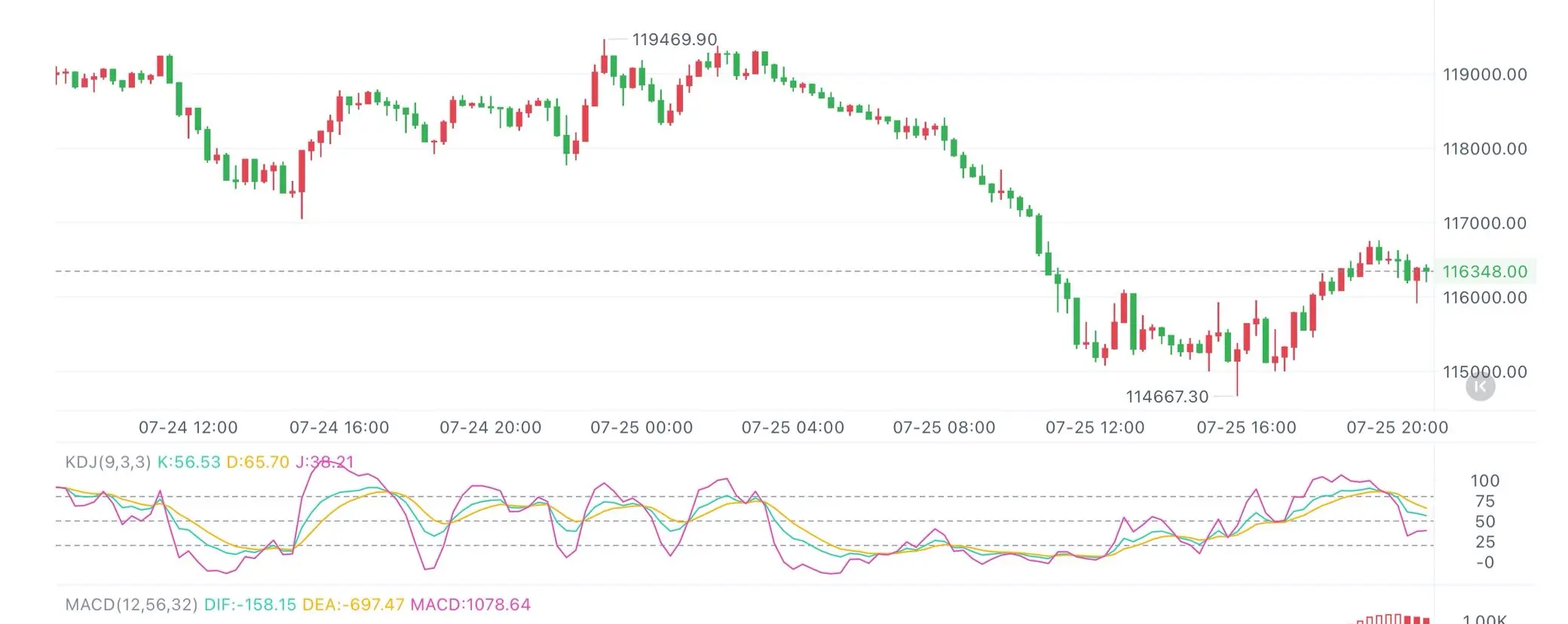The image size is (1568, 624).
Task: Click the 07-24 20:00 time axis label
Action: (x=491, y=427)
